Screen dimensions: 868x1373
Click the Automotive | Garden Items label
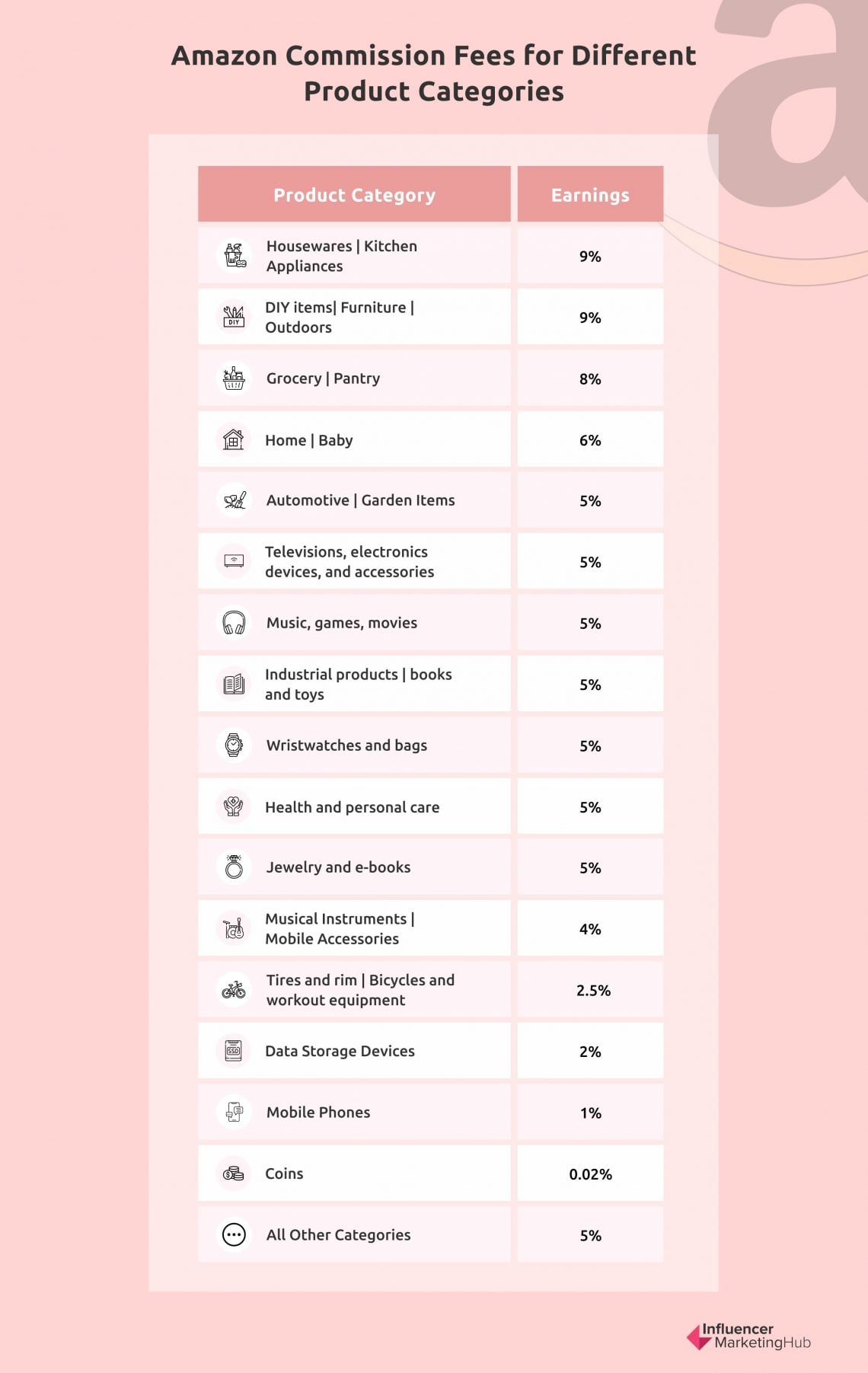tap(360, 500)
